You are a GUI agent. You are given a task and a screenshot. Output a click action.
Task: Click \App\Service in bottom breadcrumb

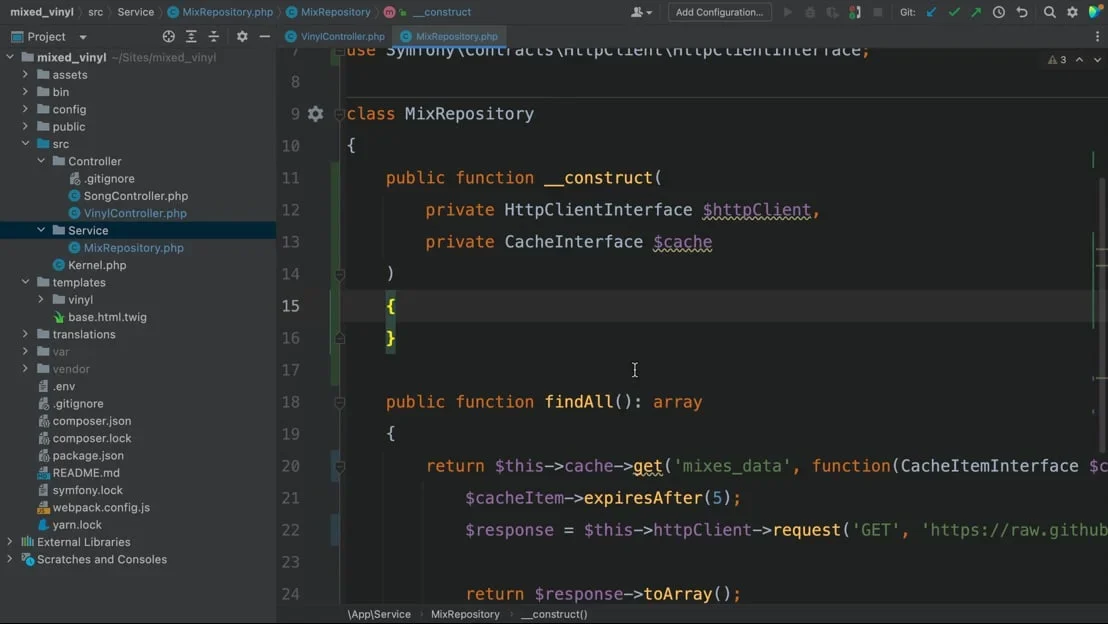379,614
